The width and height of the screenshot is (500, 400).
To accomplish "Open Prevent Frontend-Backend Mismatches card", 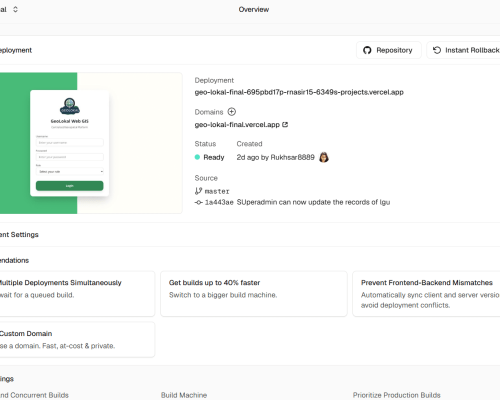I will (x=426, y=294).
